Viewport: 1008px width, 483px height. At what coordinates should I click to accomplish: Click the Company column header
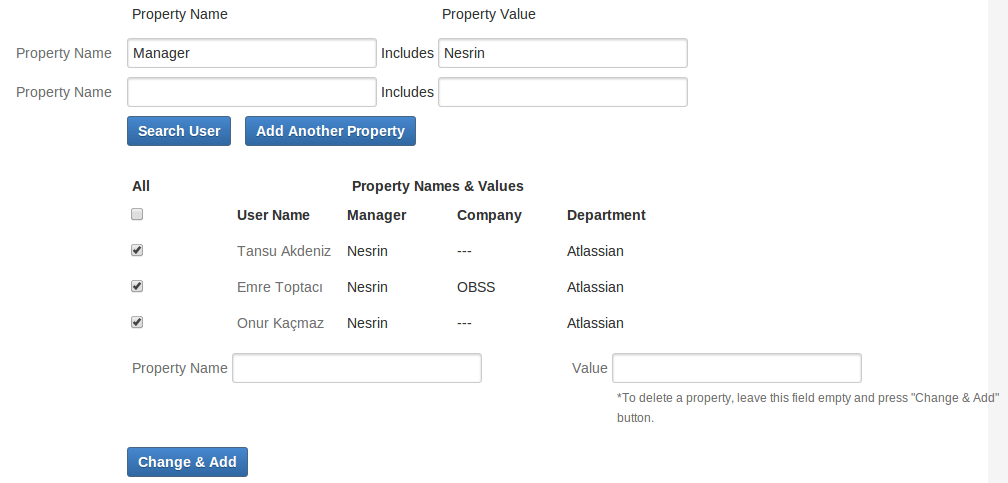(x=489, y=215)
